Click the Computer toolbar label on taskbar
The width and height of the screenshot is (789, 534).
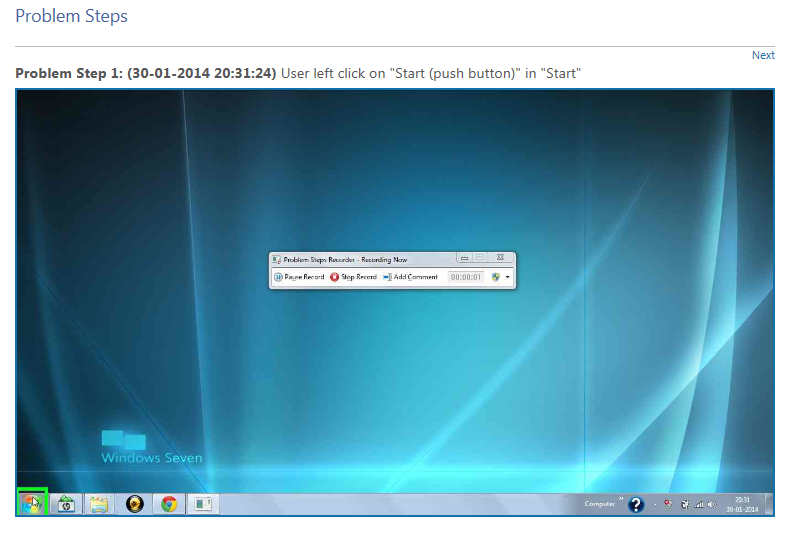point(599,503)
